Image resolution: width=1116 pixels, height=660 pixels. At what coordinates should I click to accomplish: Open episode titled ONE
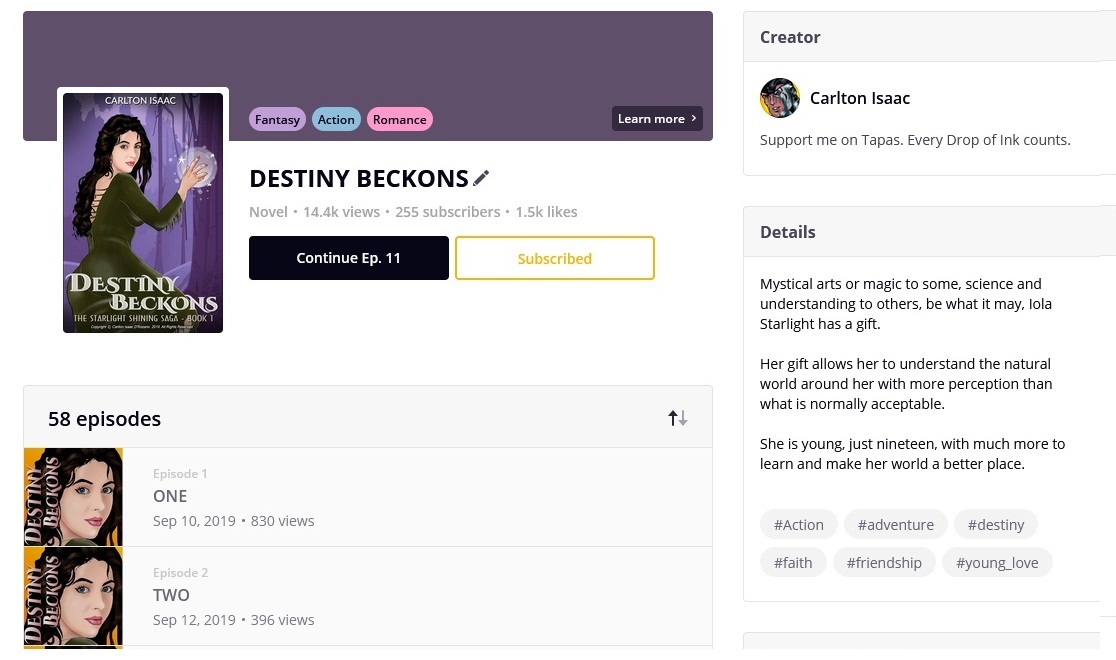pos(170,496)
